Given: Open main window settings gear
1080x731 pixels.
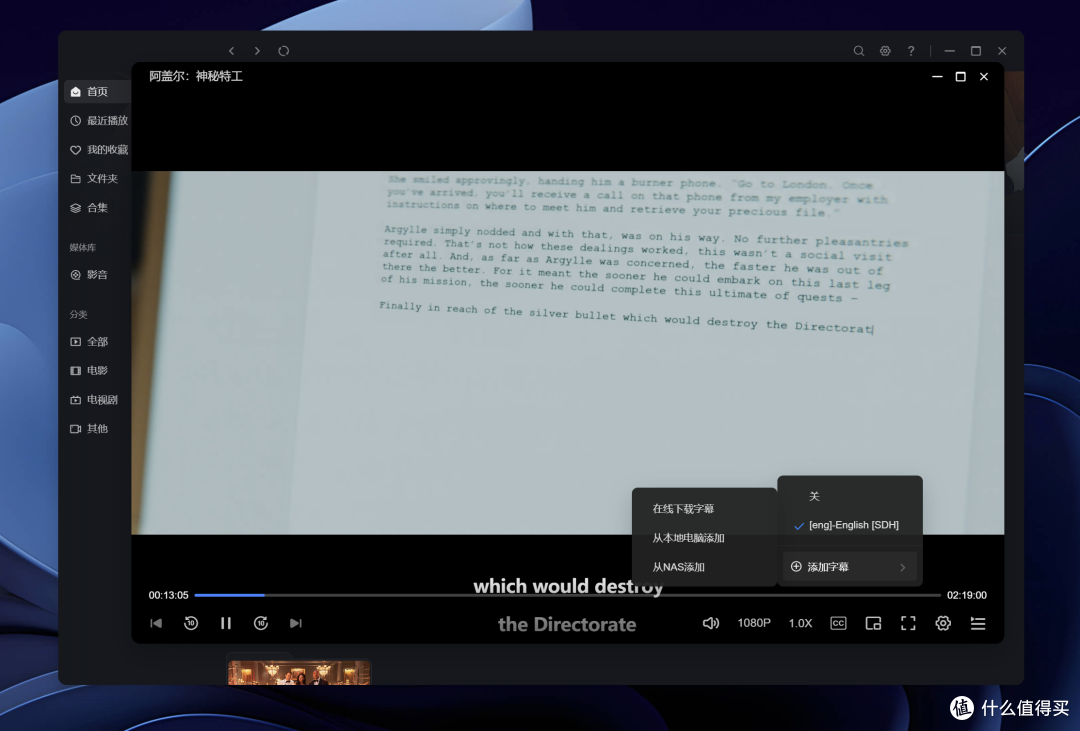Looking at the screenshot, I should tap(885, 51).
